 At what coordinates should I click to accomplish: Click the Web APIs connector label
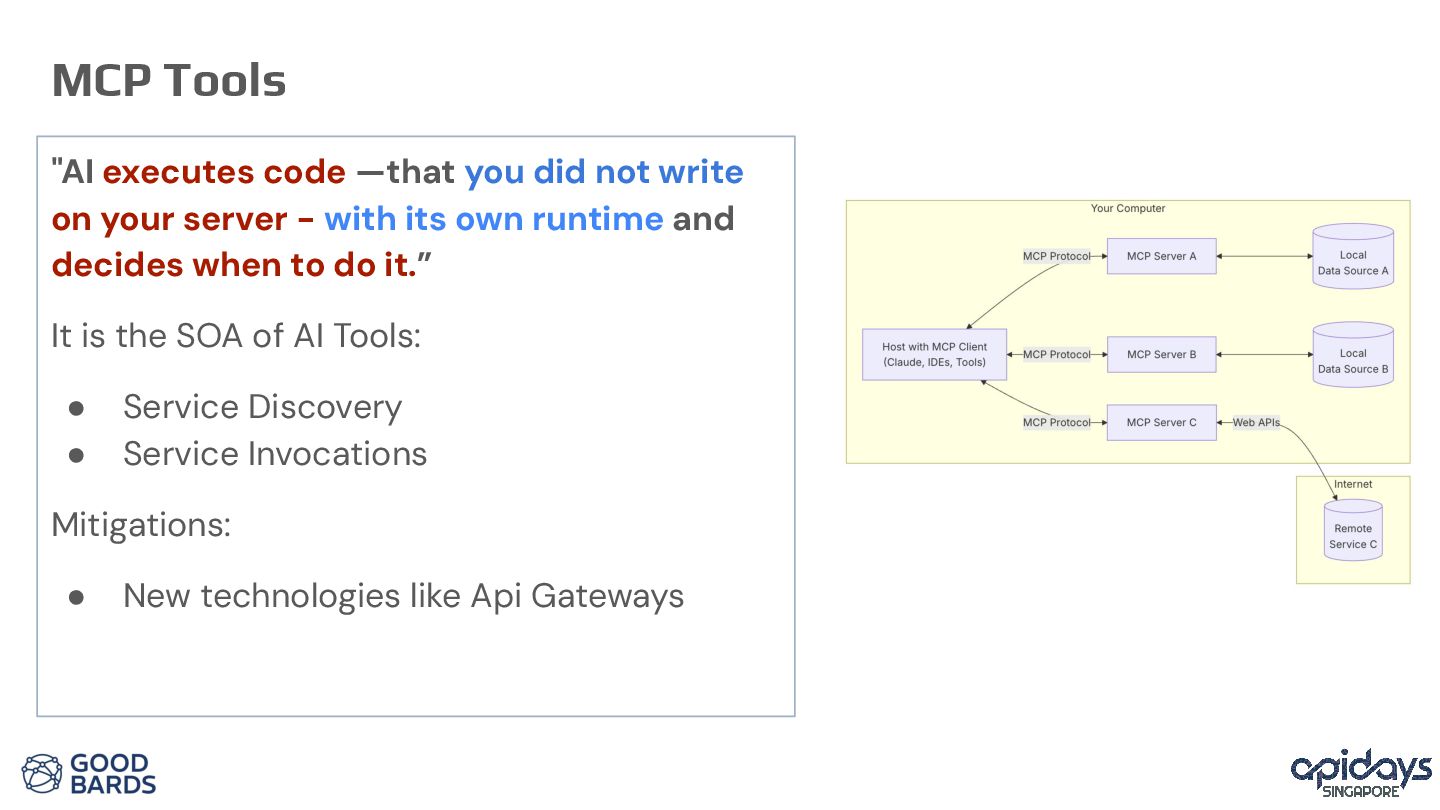(1256, 422)
